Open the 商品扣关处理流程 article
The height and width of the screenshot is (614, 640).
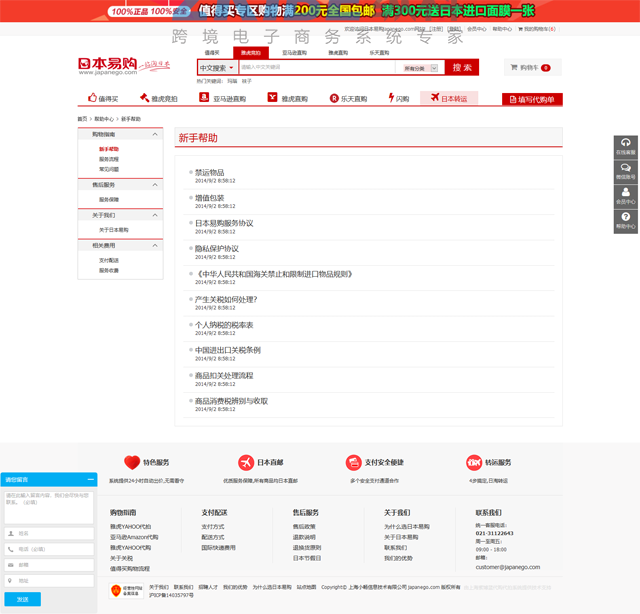pyautogui.click(x=224, y=376)
